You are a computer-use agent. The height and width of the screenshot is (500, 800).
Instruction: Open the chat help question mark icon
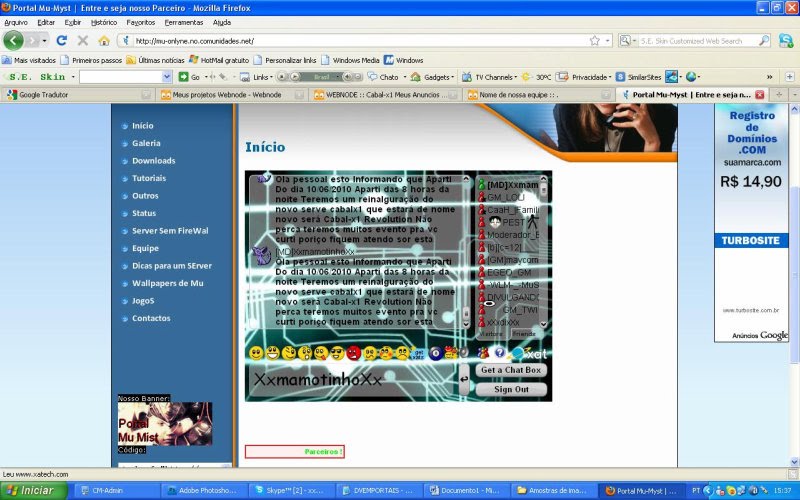pyautogui.click(x=499, y=353)
